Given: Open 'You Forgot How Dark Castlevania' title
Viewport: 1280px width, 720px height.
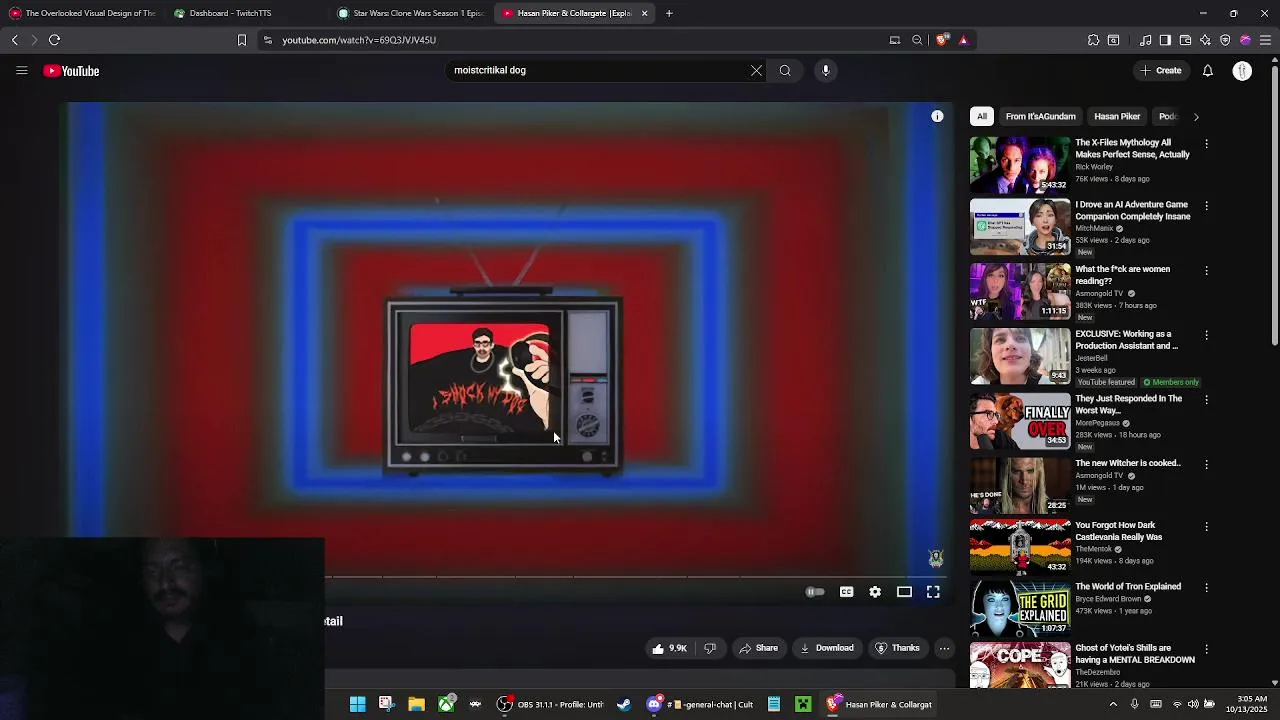Looking at the screenshot, I should click(1119, 531).
